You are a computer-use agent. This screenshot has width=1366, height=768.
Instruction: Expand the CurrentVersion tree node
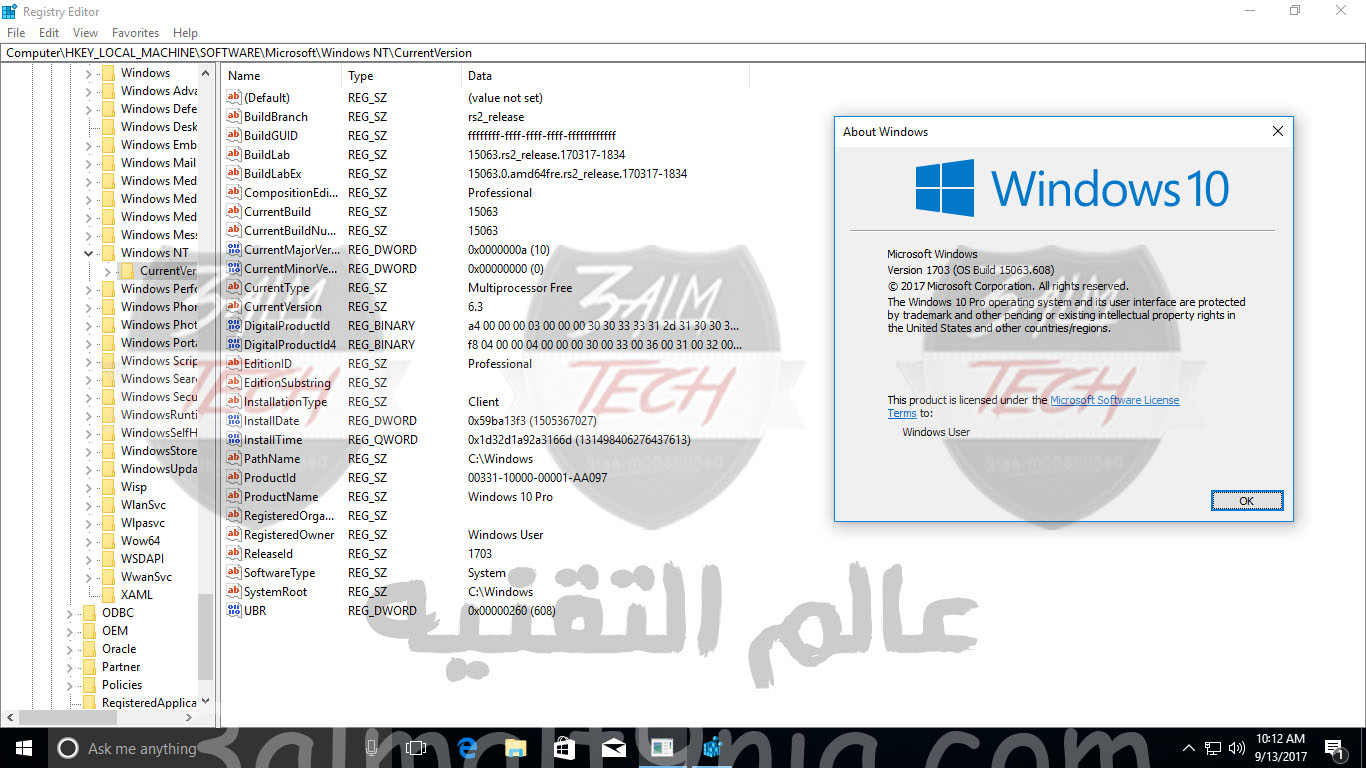click(x=107, y=271)
